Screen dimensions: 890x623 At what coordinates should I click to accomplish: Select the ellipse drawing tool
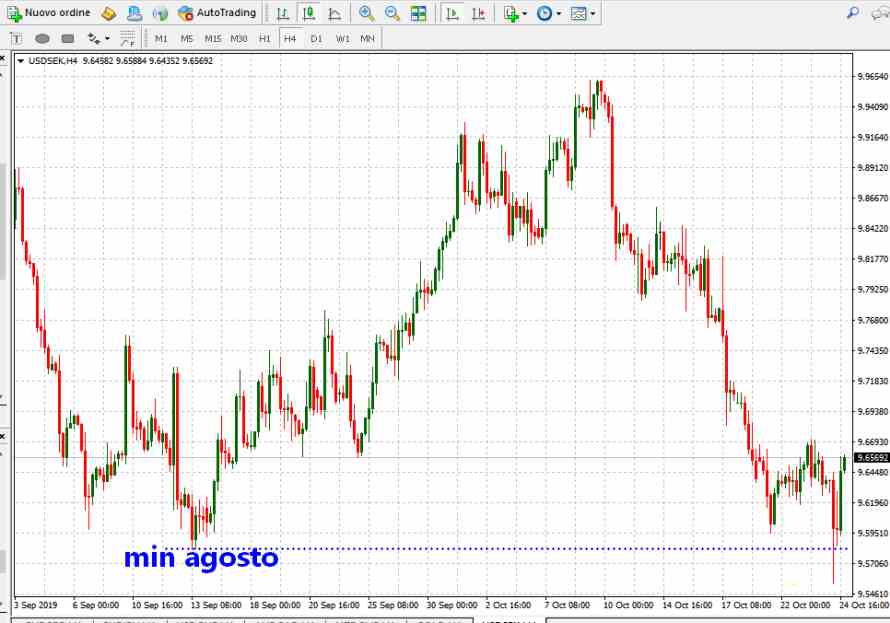tap(42, 38)
